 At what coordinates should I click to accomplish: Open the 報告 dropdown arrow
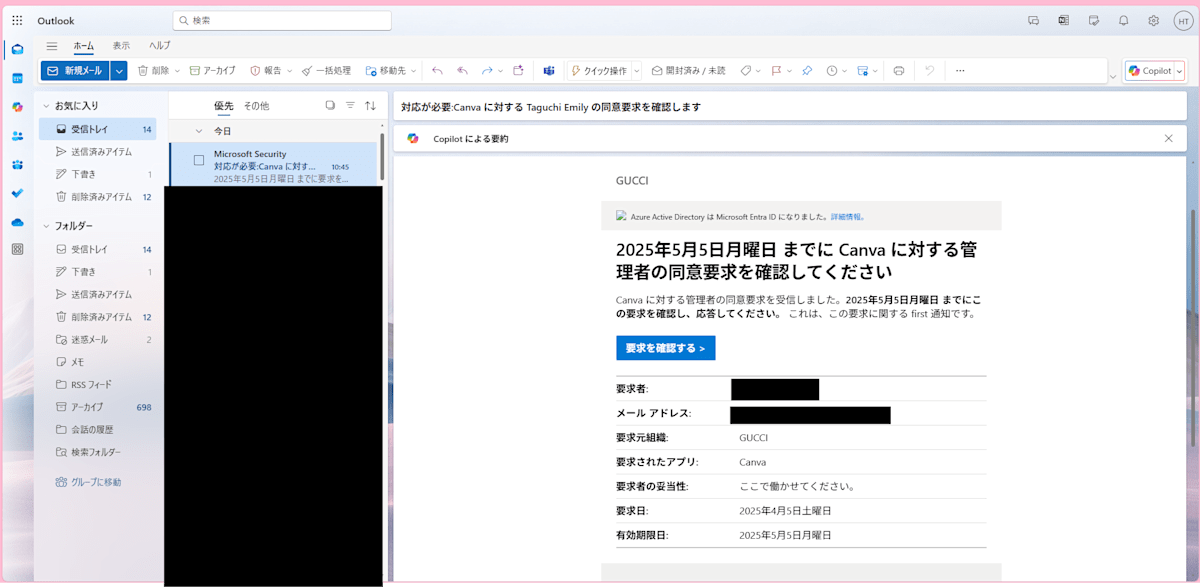tap(290, 71)
